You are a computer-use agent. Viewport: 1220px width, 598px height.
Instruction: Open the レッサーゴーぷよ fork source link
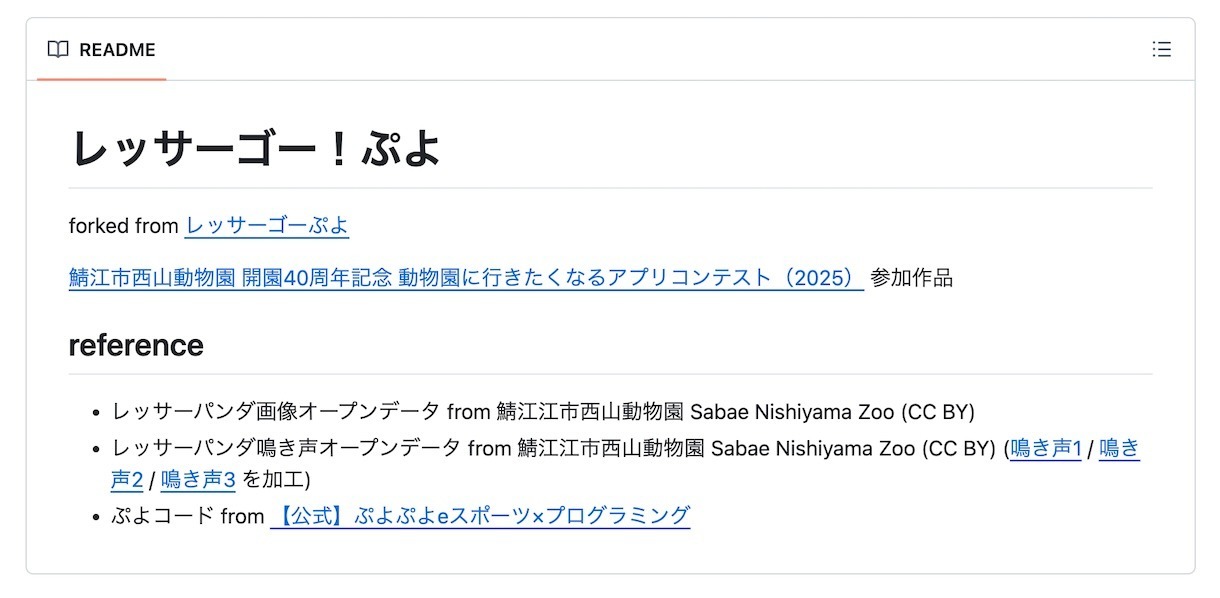pos(267,226)
